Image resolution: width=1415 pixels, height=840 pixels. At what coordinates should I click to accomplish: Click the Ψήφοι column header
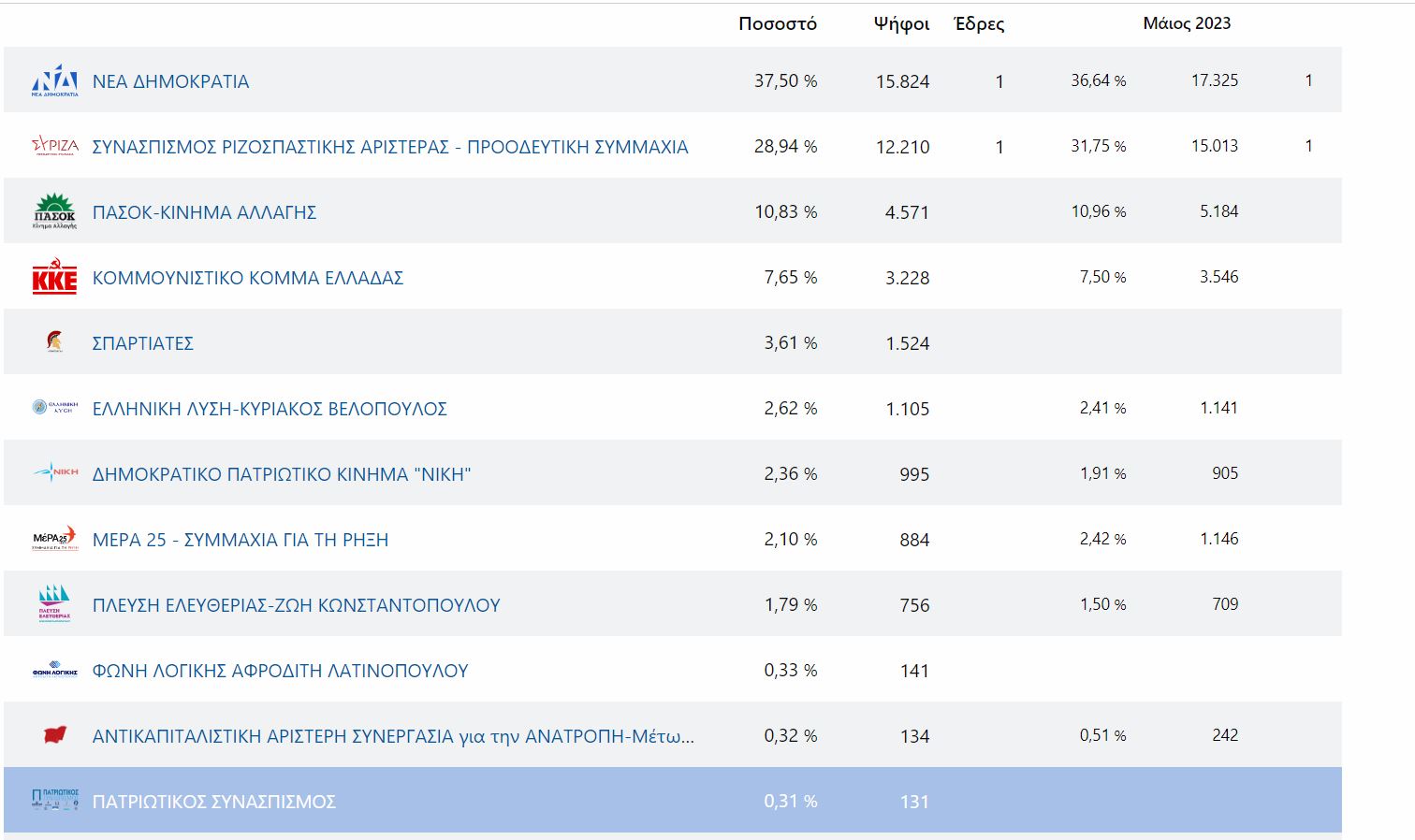click(901, 24)
